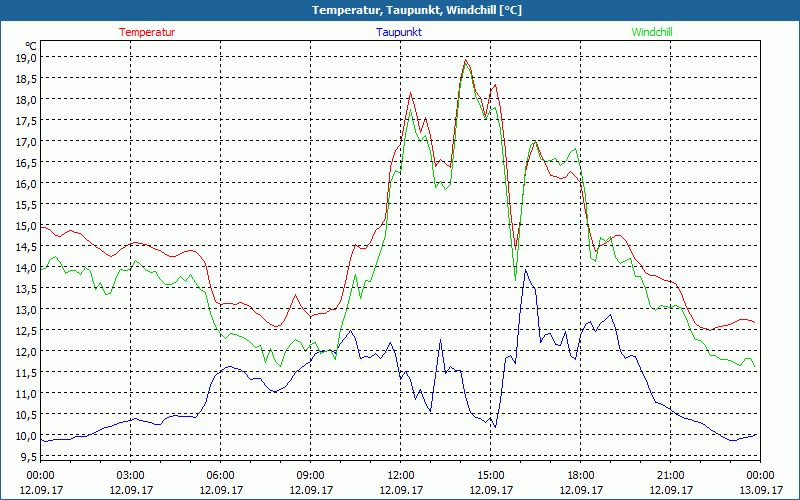Click the 12,5 y-axis label

[x=26, y=331]
